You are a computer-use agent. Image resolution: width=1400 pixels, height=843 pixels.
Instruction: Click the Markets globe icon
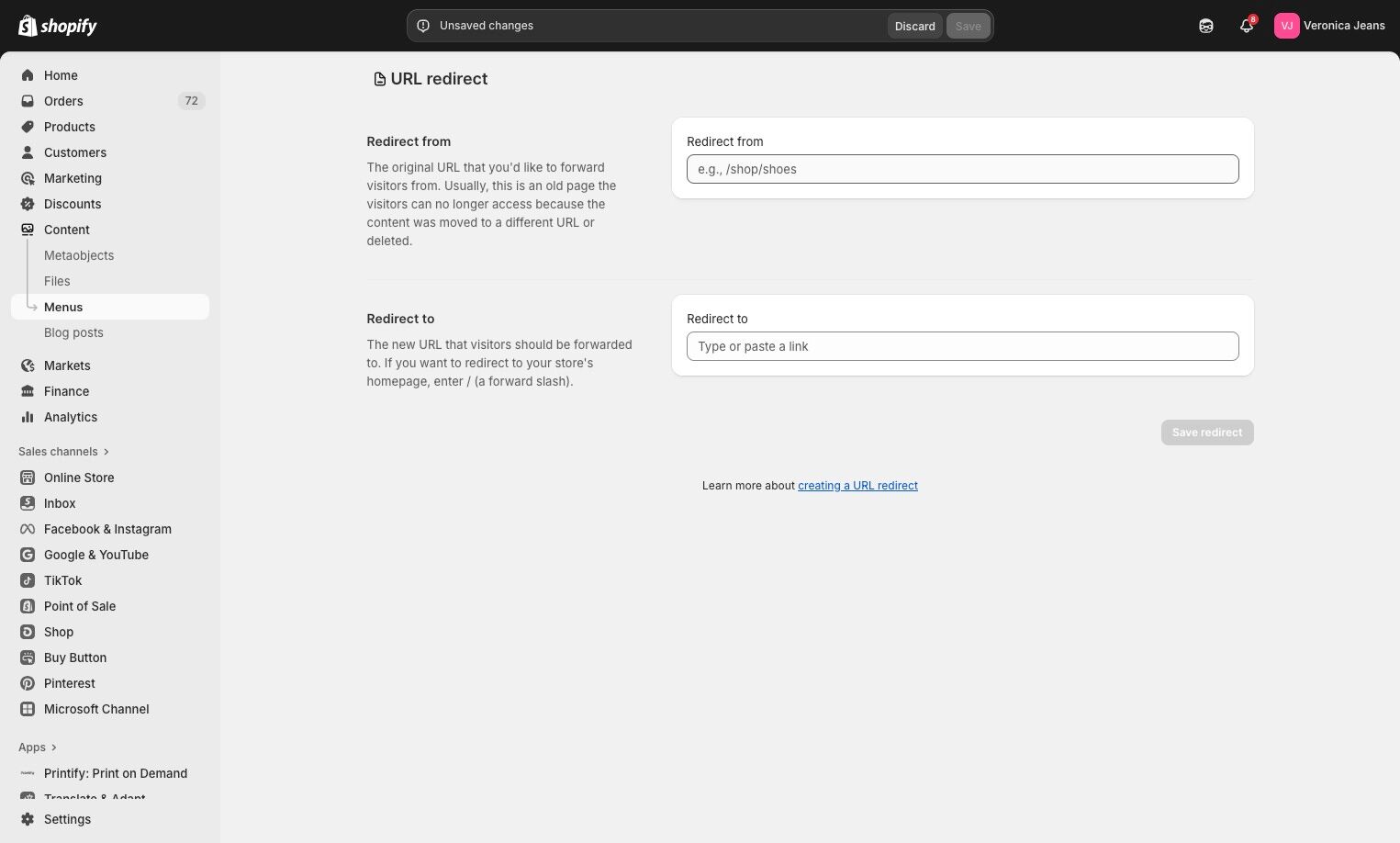(28, 365)
